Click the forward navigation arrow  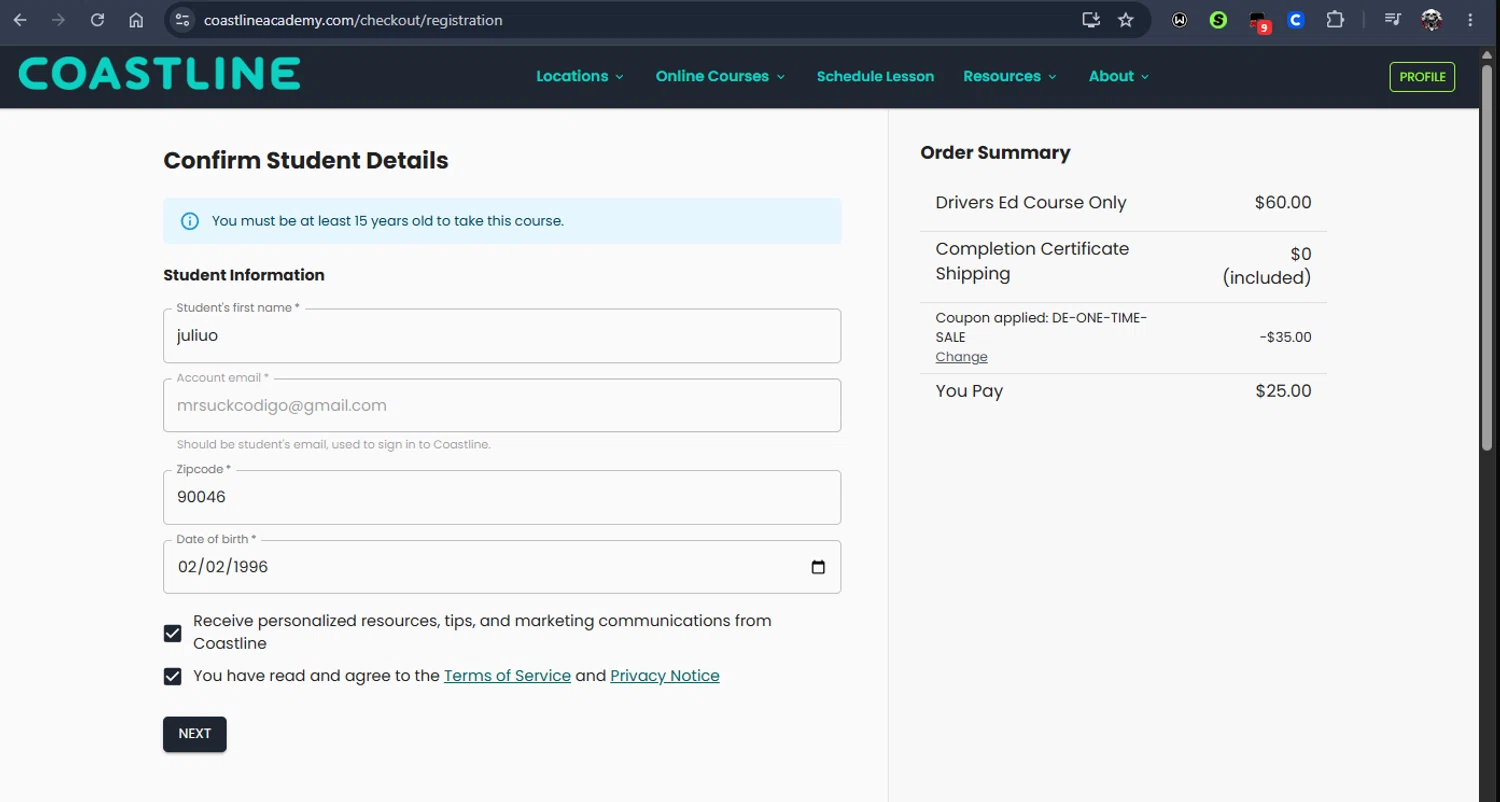pos(58,20)
